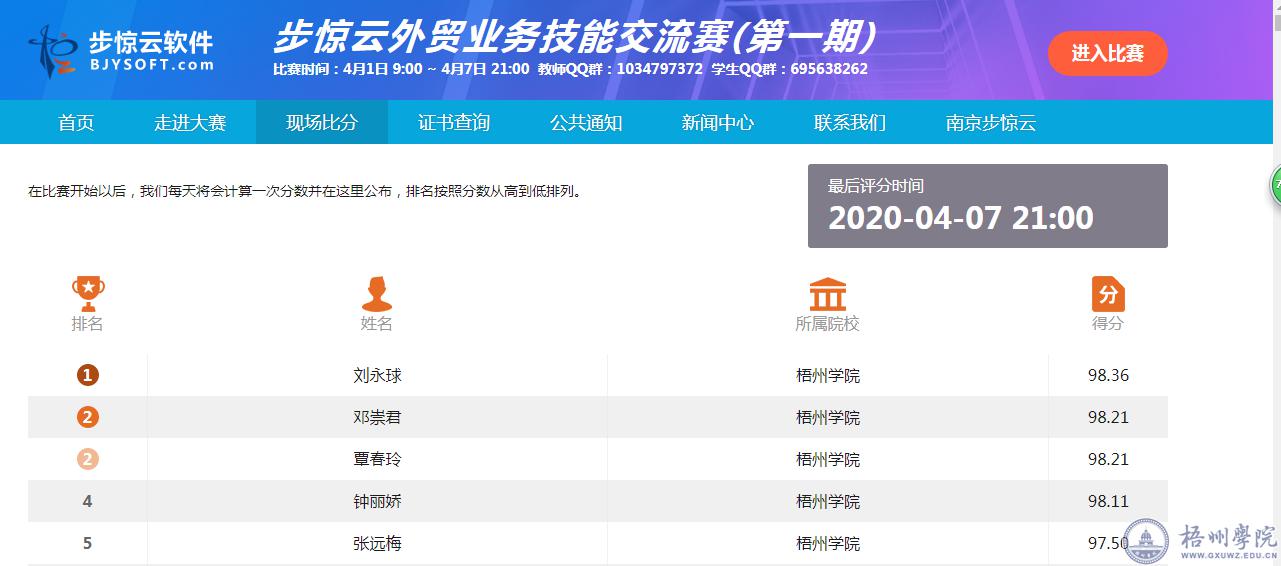Click the rank 1 medal badge

pos(88,376)
